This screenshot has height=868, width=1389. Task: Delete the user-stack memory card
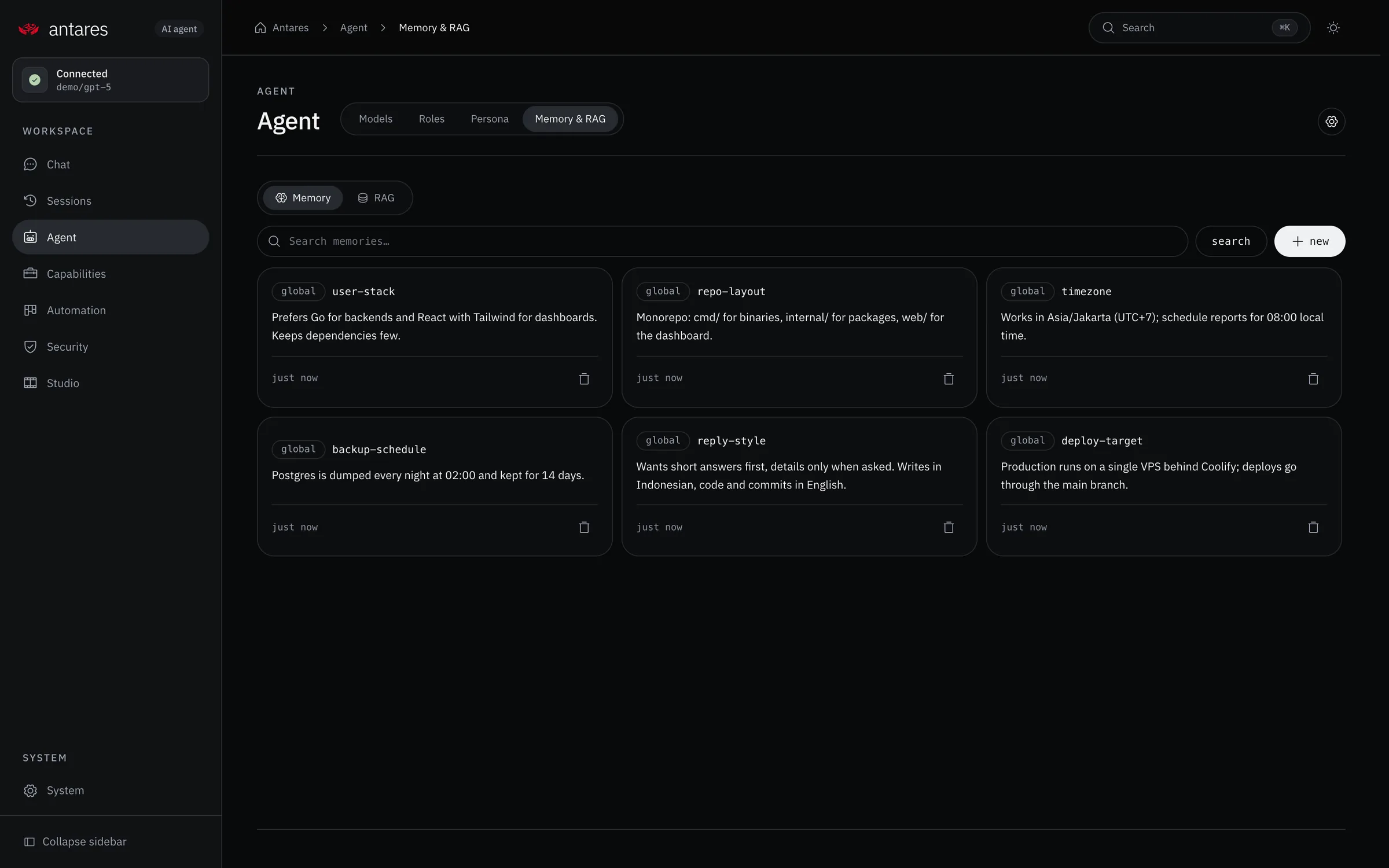[584, 378]
